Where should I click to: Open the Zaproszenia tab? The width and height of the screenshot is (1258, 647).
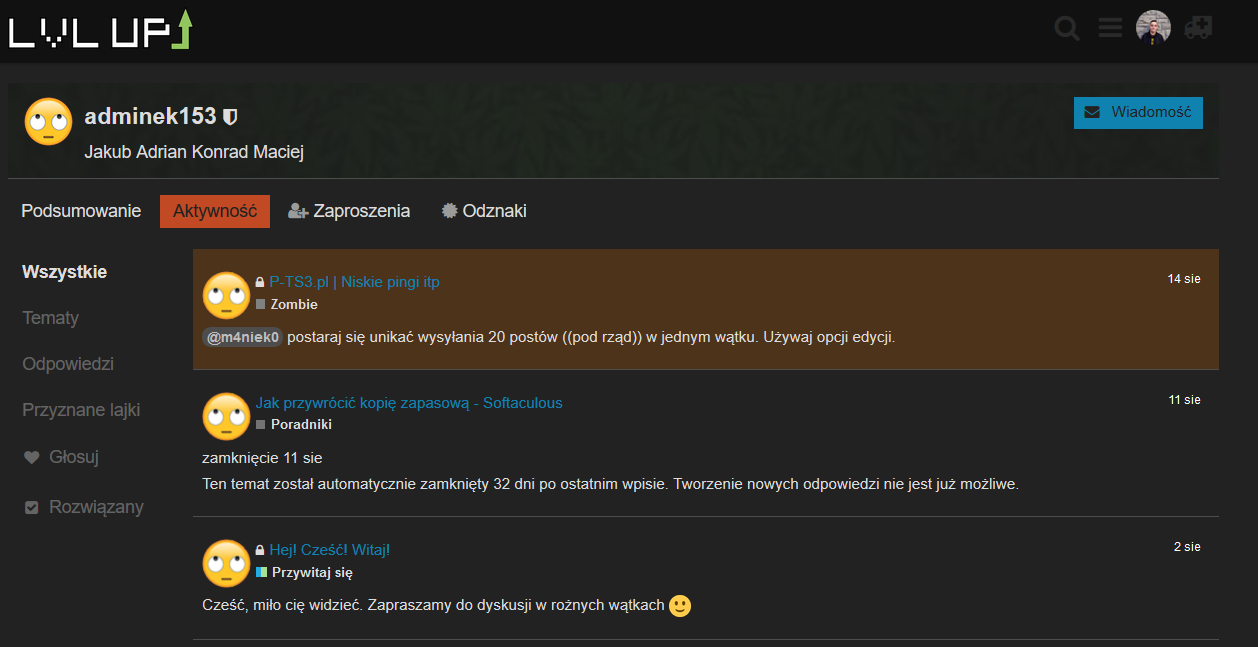pos(349,211)
